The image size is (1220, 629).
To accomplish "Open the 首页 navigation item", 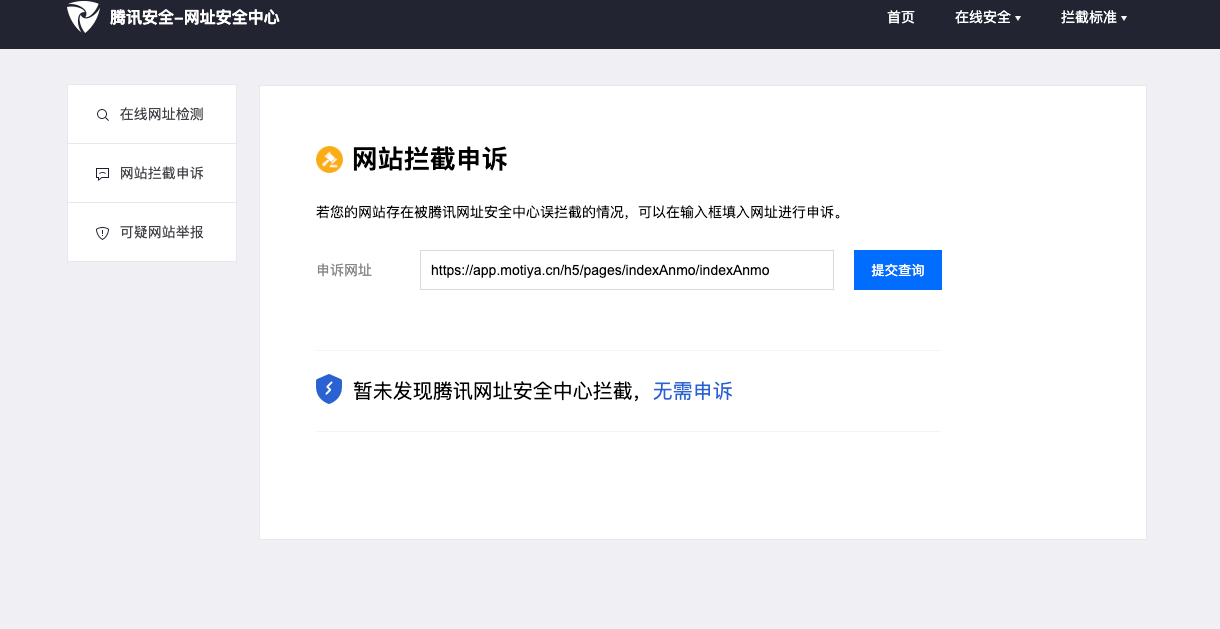I will [901, 17].
